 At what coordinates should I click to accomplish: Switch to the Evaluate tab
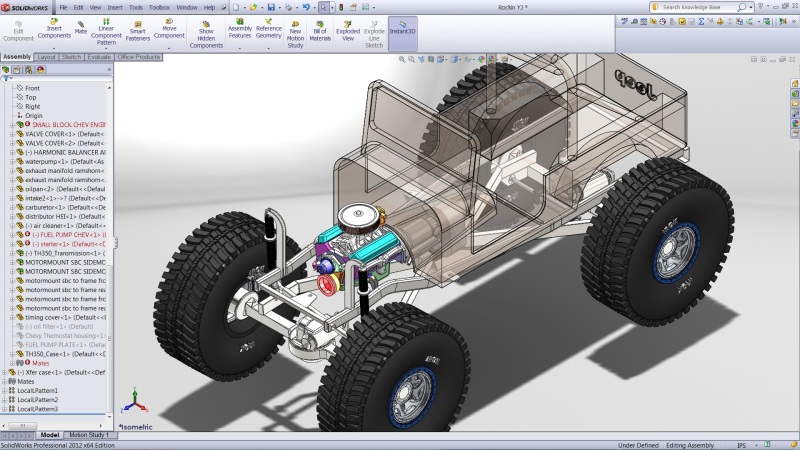tap(99, 57)
